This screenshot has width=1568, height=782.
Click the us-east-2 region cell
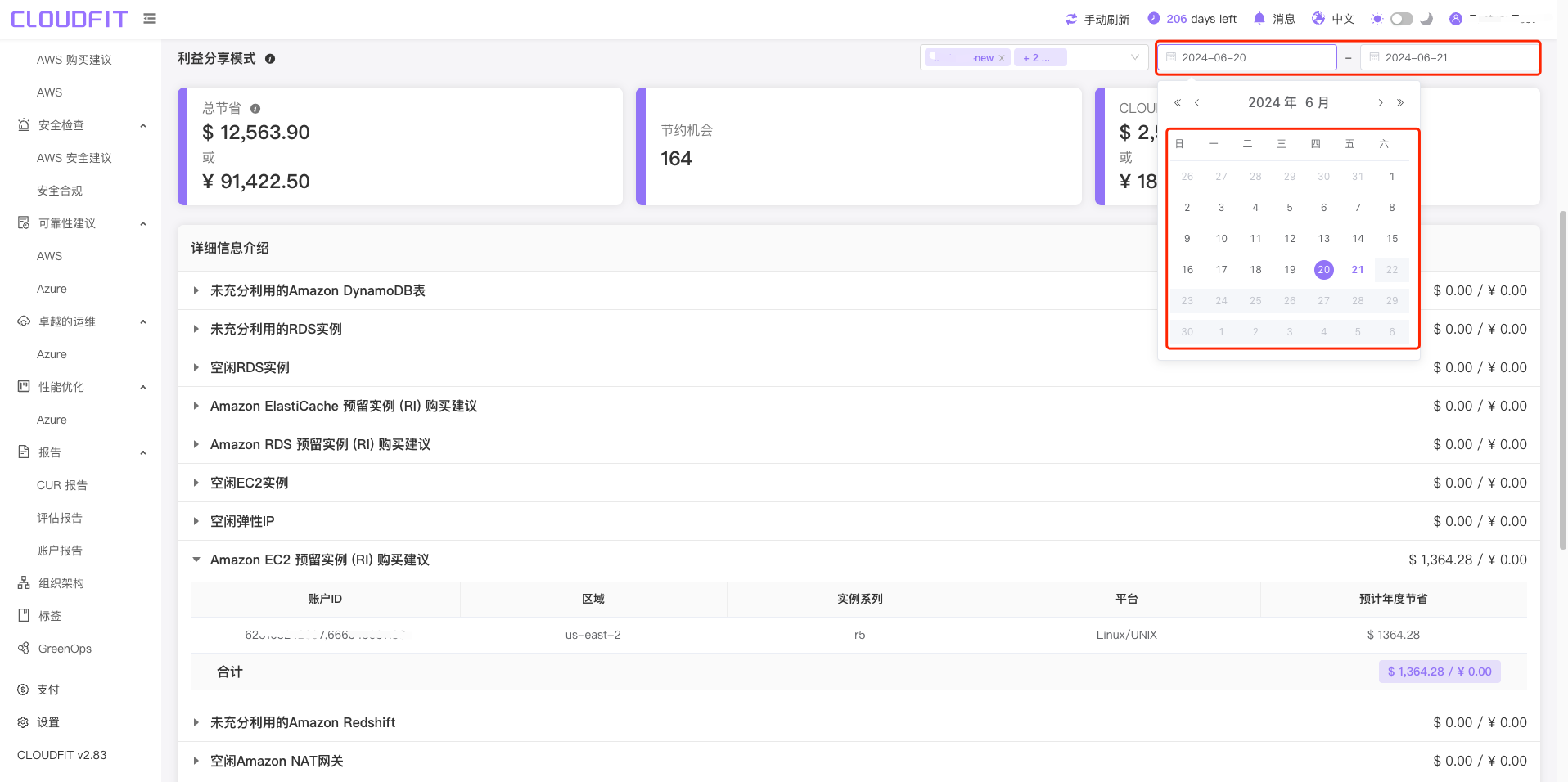pos(593,635)
